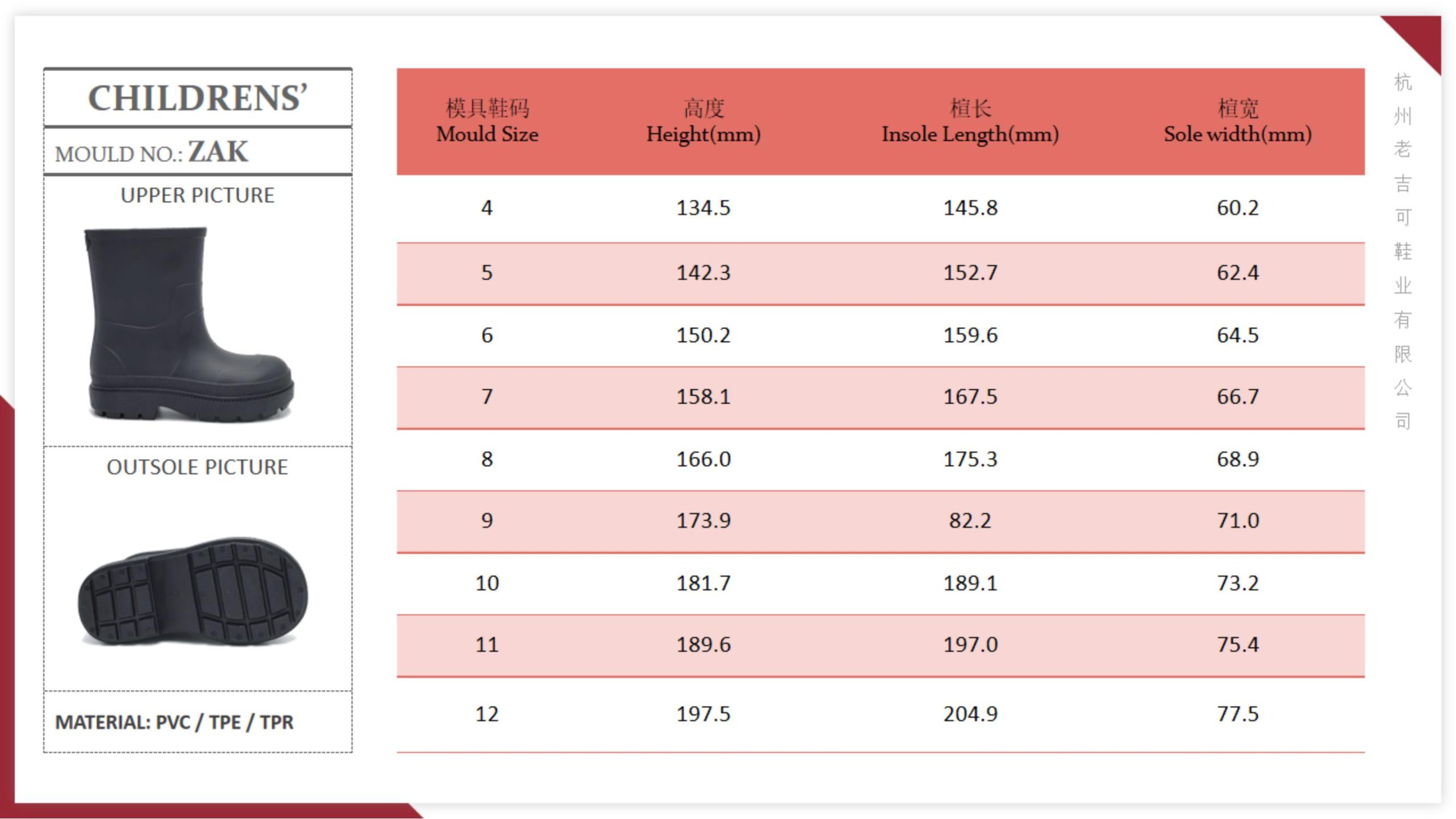The height and width of the screenshot is (819, 1456).
Task: Click the Mould Size column header
Action: coord(487,122)
